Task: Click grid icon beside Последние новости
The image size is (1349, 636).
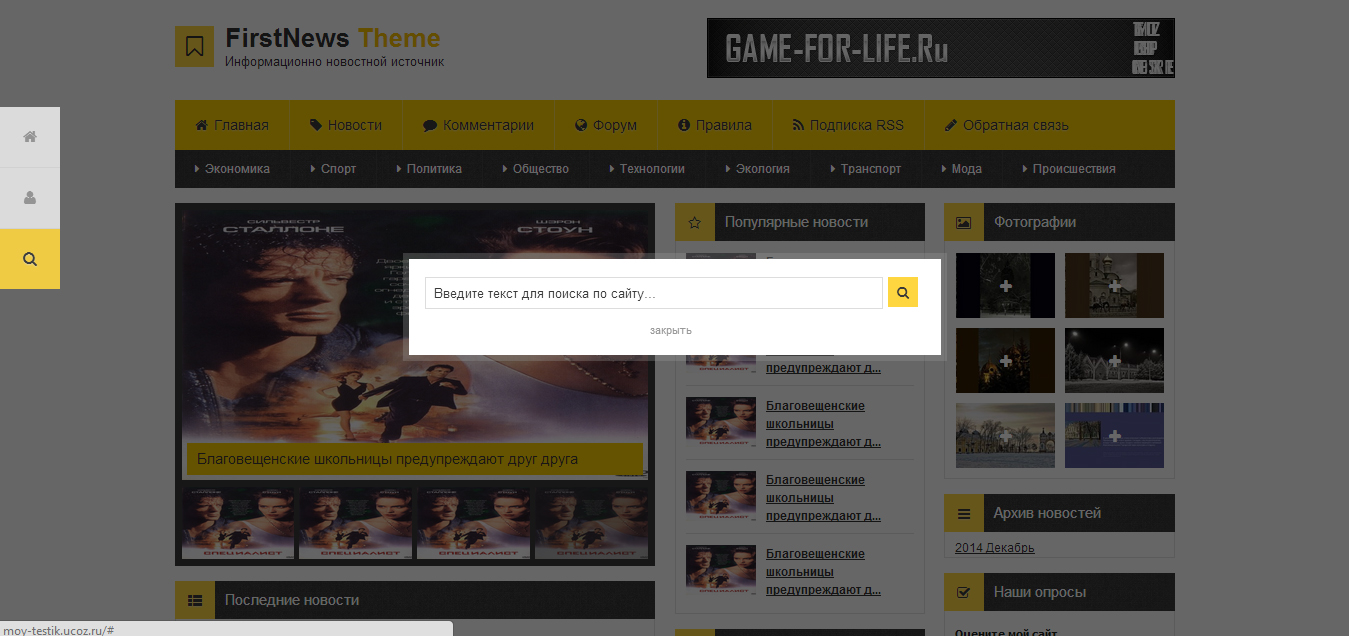Action: pyautogui.click(x=195, y=600)
